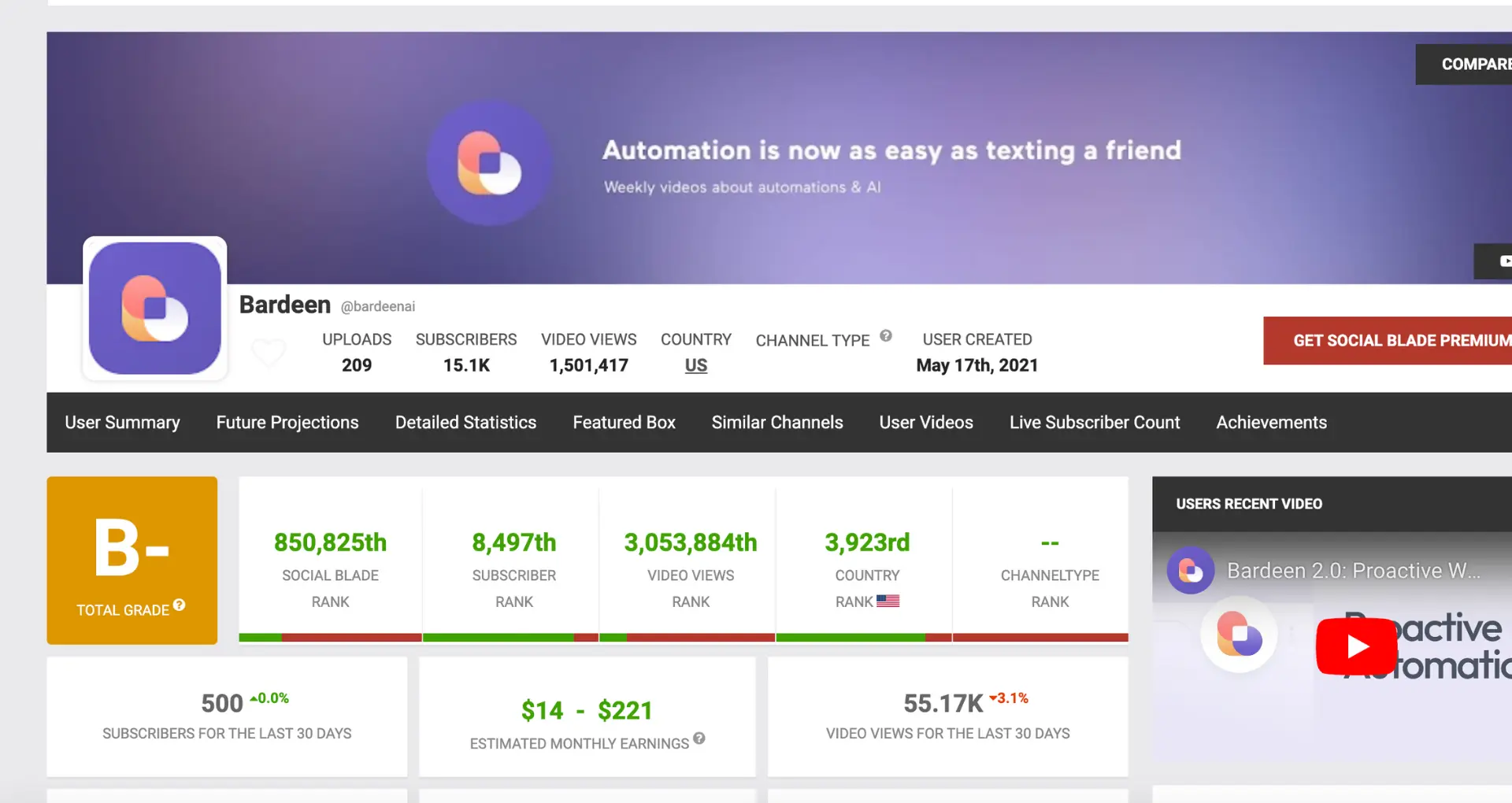Screen dimensions: 1512x803
Task: Click the 850,825th Social Blade rank value
Action: point(331,542)
